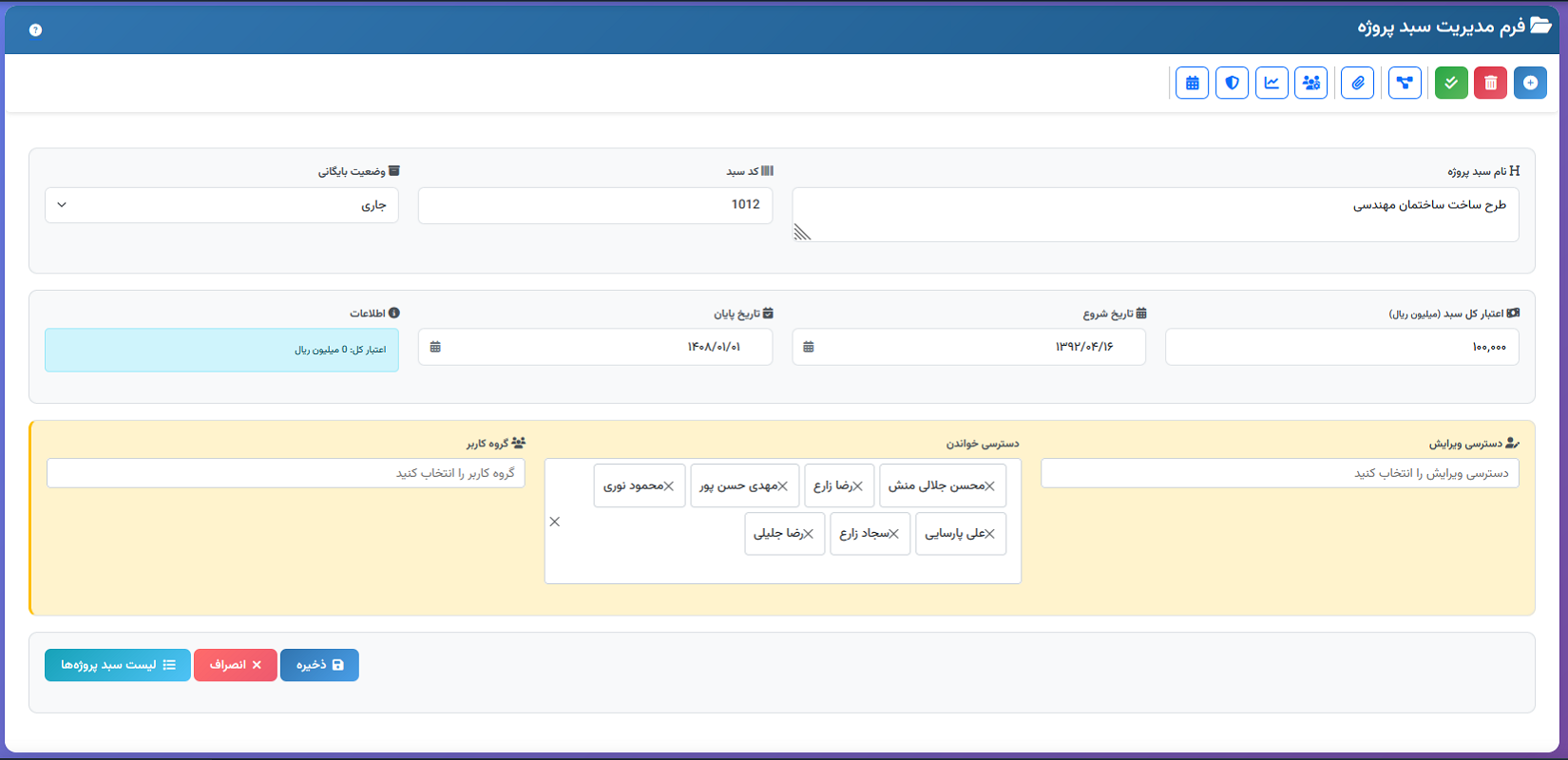The image size is (1568, 760).
Task: Remove سجاد زارع tag
Action: pyautogui.click(x=894, y=534)
